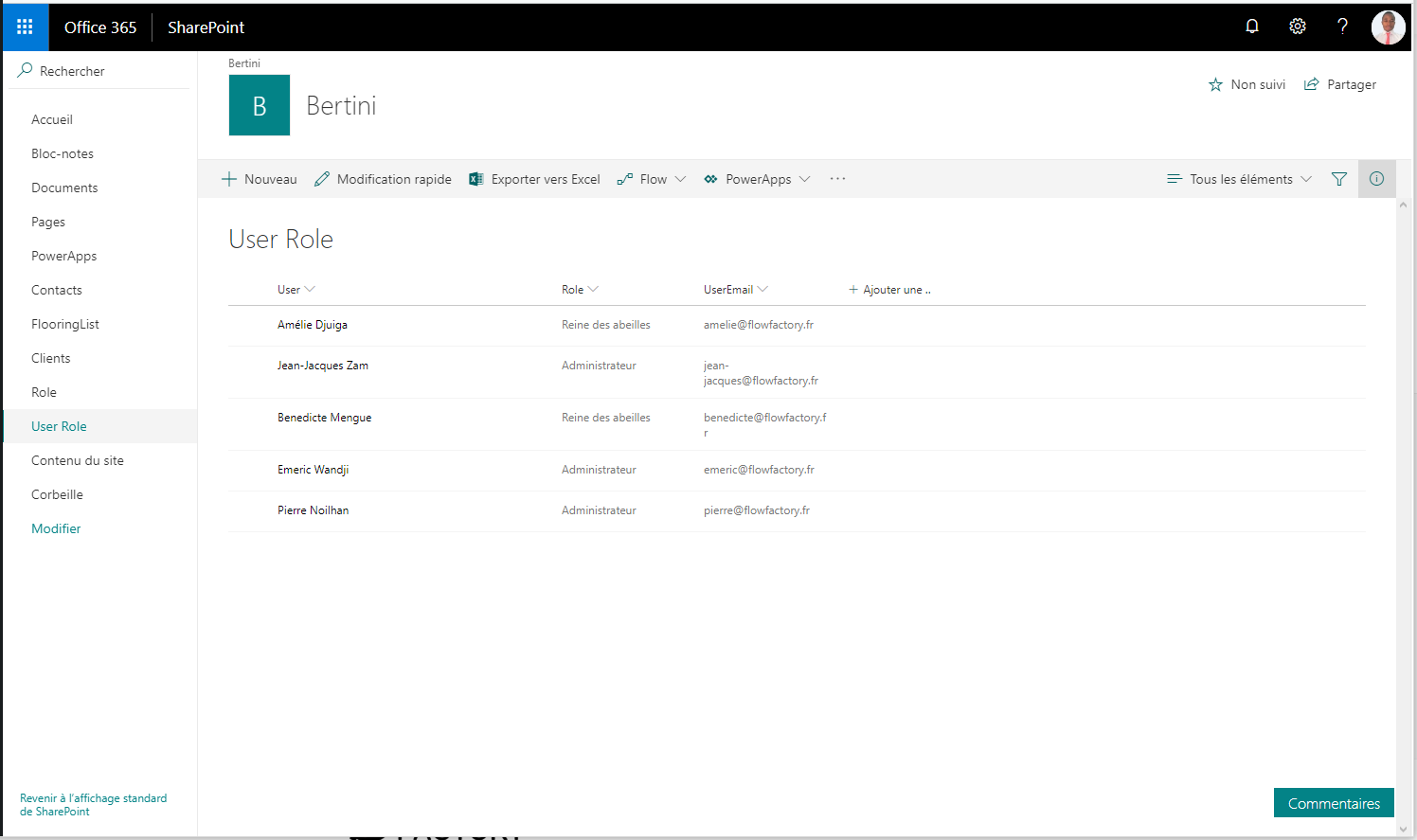Open the FlooringList navigation item
Viewport: 1417px width, 840px height.
(x=64, y=324)
